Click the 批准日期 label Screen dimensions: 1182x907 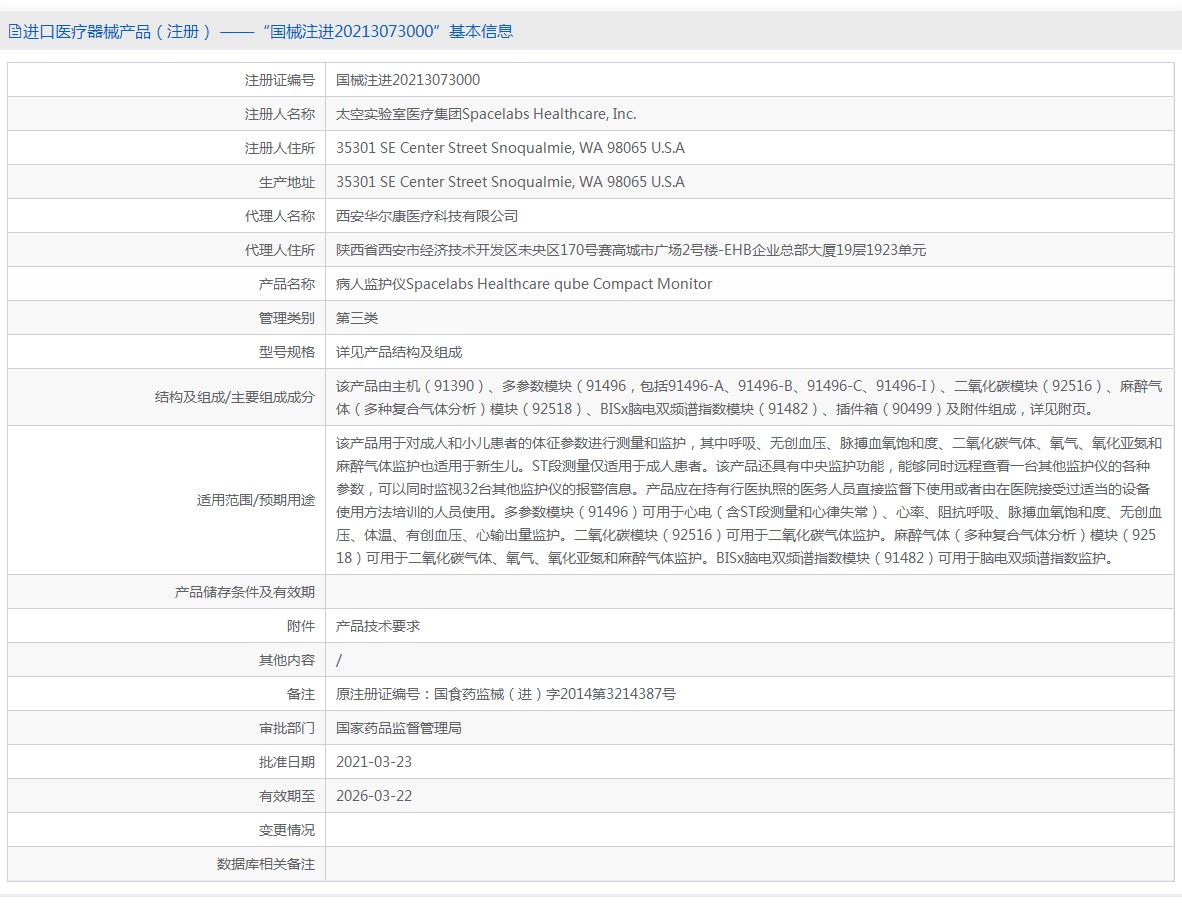tap(286, 761)
